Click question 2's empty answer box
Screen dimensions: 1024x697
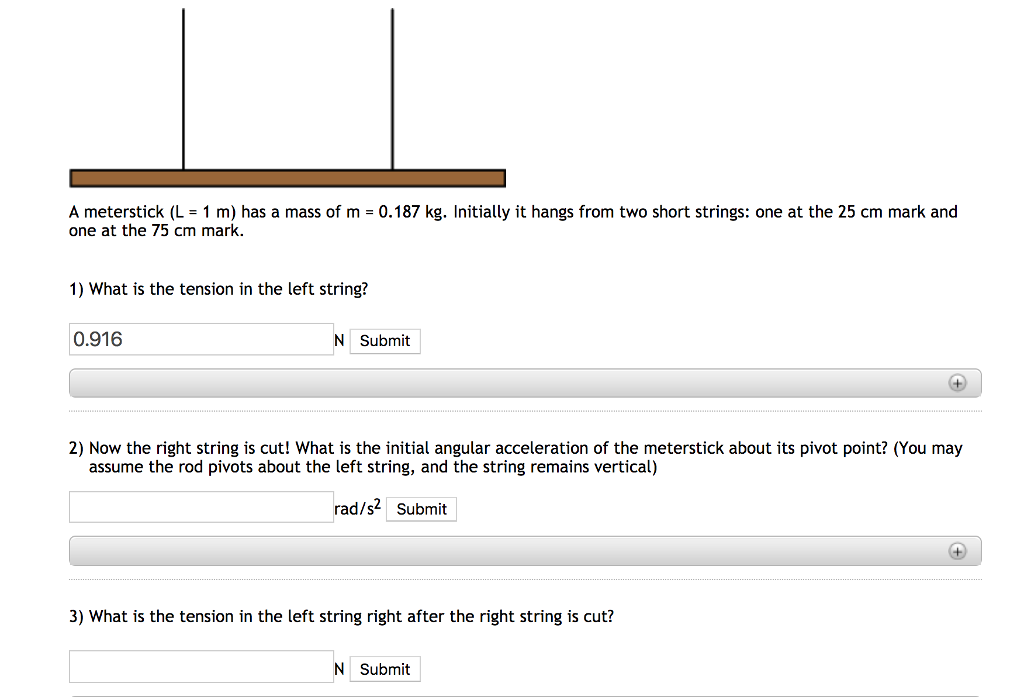coord(200,506)
